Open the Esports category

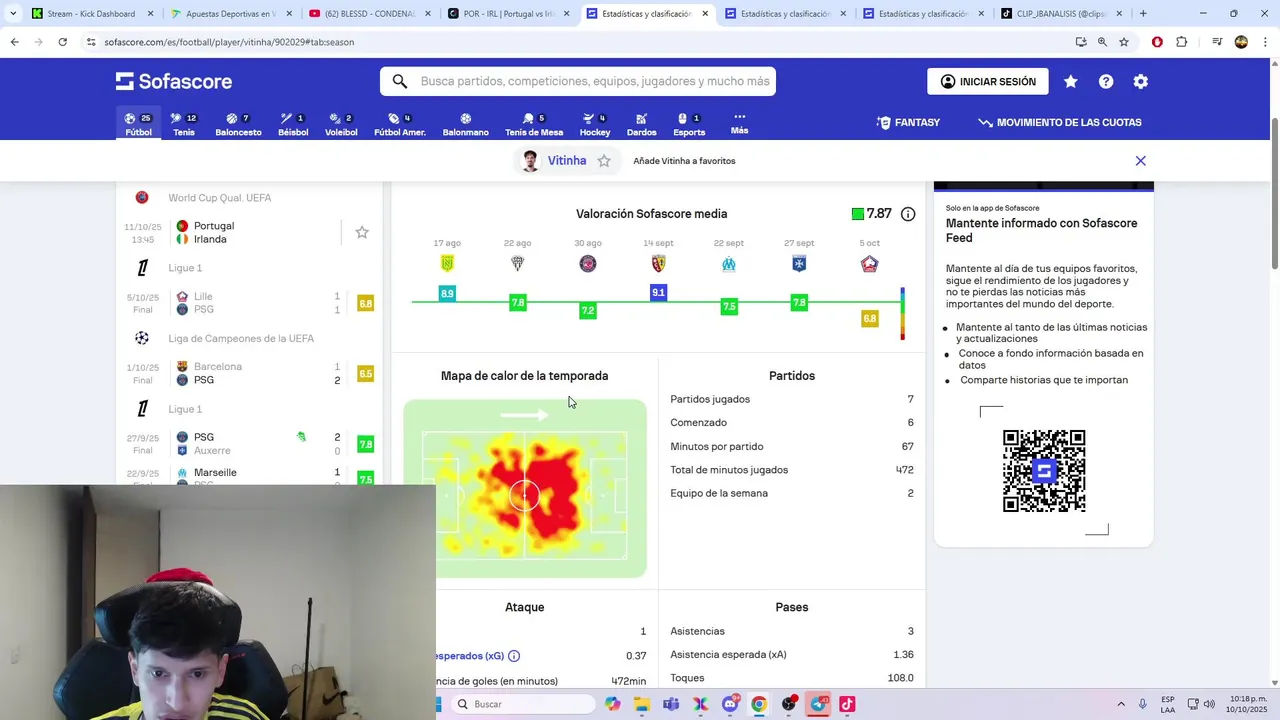(x=689, y=124)
